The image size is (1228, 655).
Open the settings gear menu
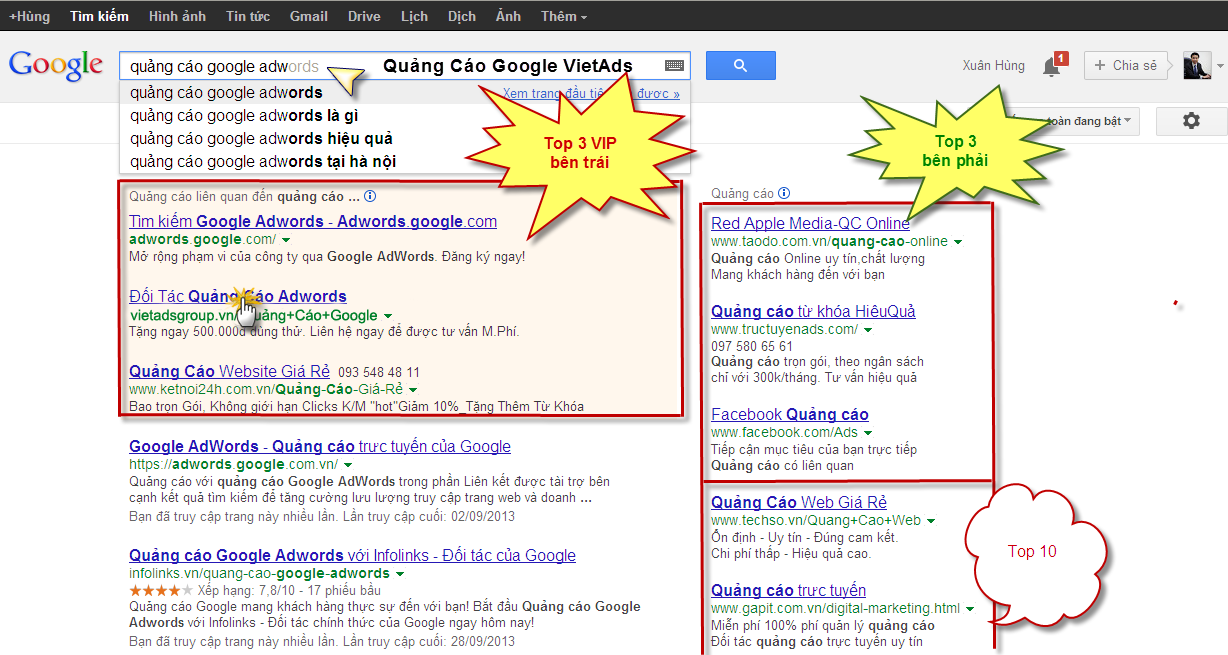[x=1191, y=121]
